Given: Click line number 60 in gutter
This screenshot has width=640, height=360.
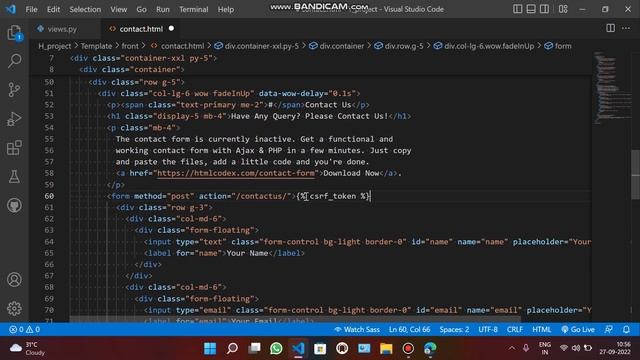Looking at the screenshot, I should (x=49, y=196).
